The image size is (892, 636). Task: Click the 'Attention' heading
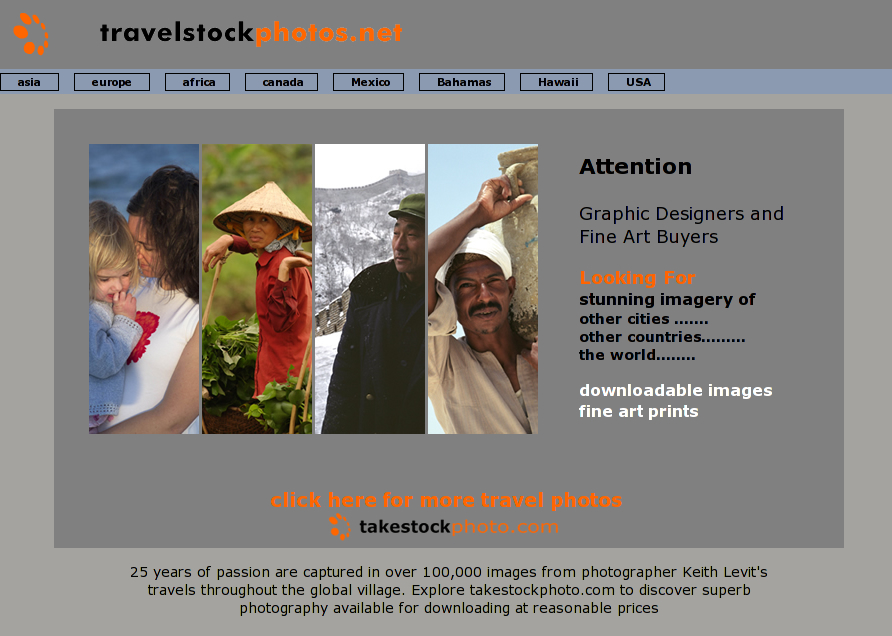pos(635,167)
